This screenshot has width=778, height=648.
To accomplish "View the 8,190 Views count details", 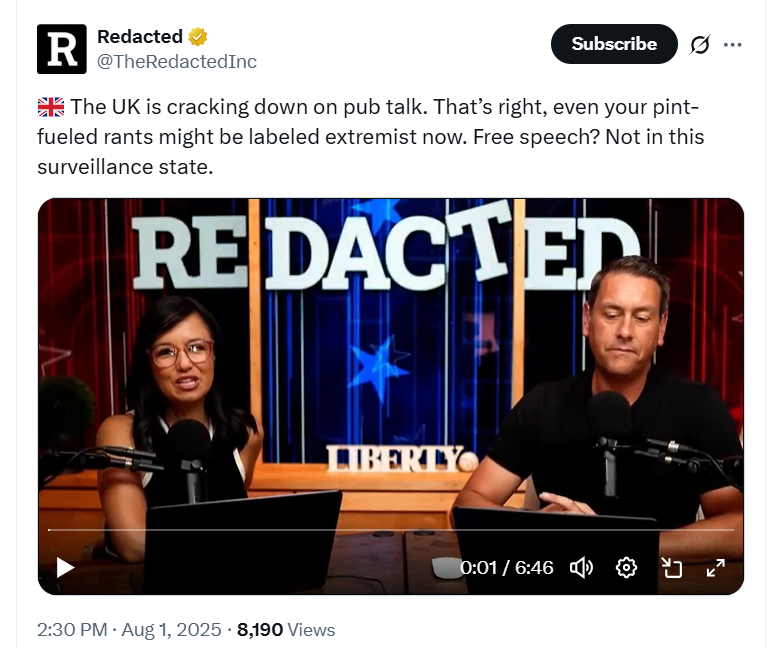I will click(x=286, y=630).
